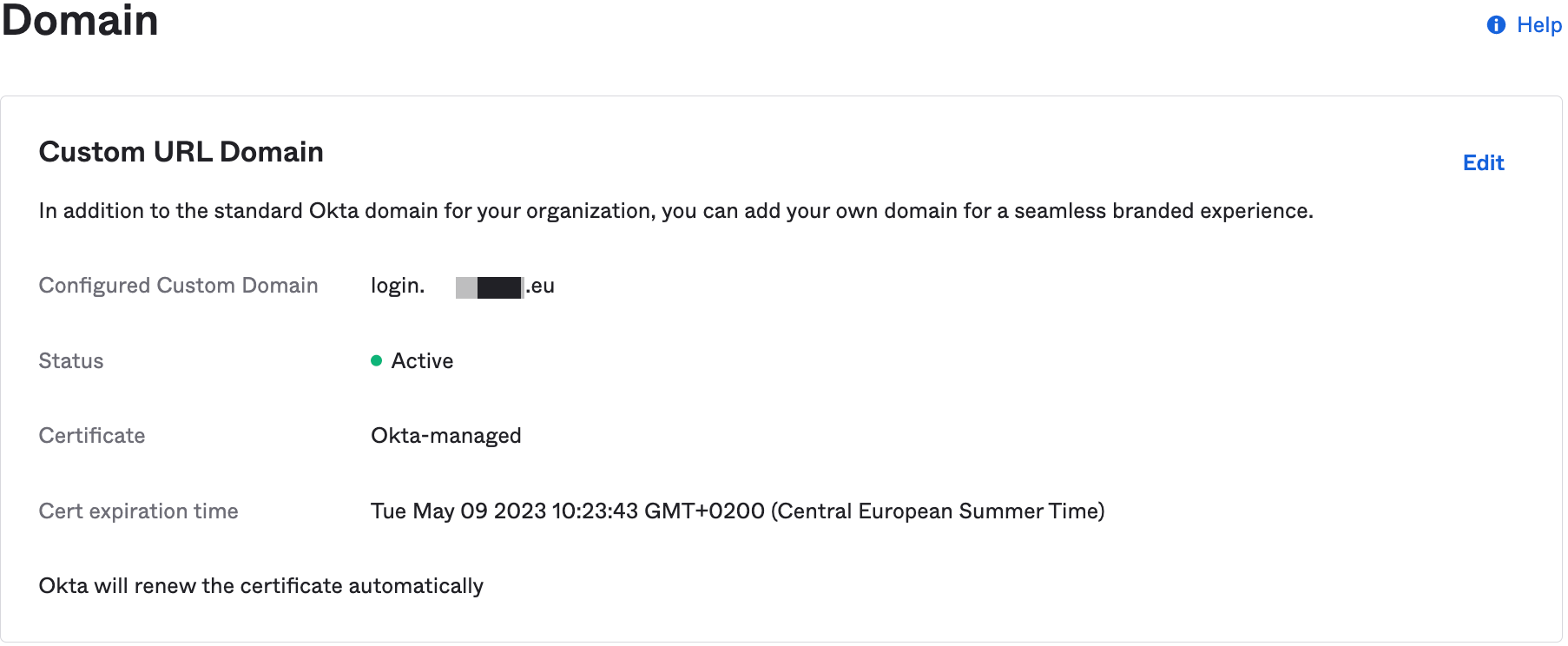Viewport: 1568px width, 646px height.
Task: Click Edit for Custom URL Domain
Action: (x=1483, y=163)
